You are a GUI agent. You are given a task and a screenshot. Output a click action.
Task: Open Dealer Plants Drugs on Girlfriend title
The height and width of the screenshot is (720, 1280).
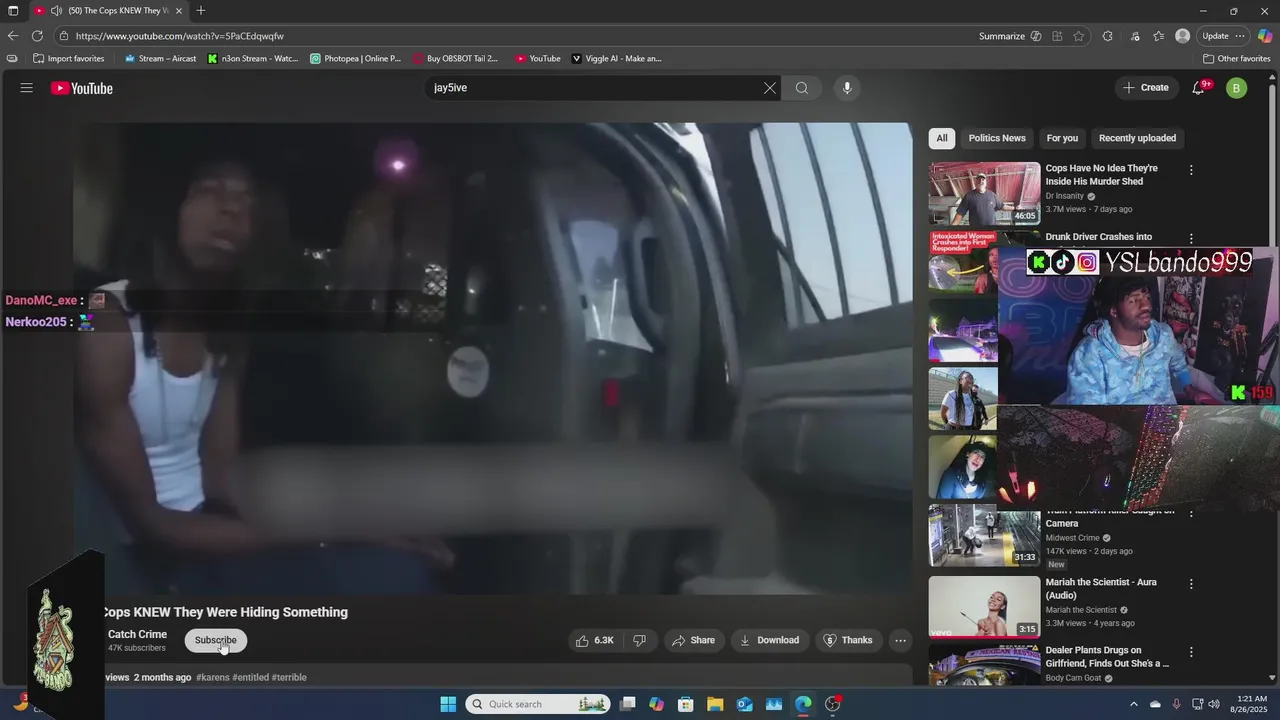(x=1107, y=657)
